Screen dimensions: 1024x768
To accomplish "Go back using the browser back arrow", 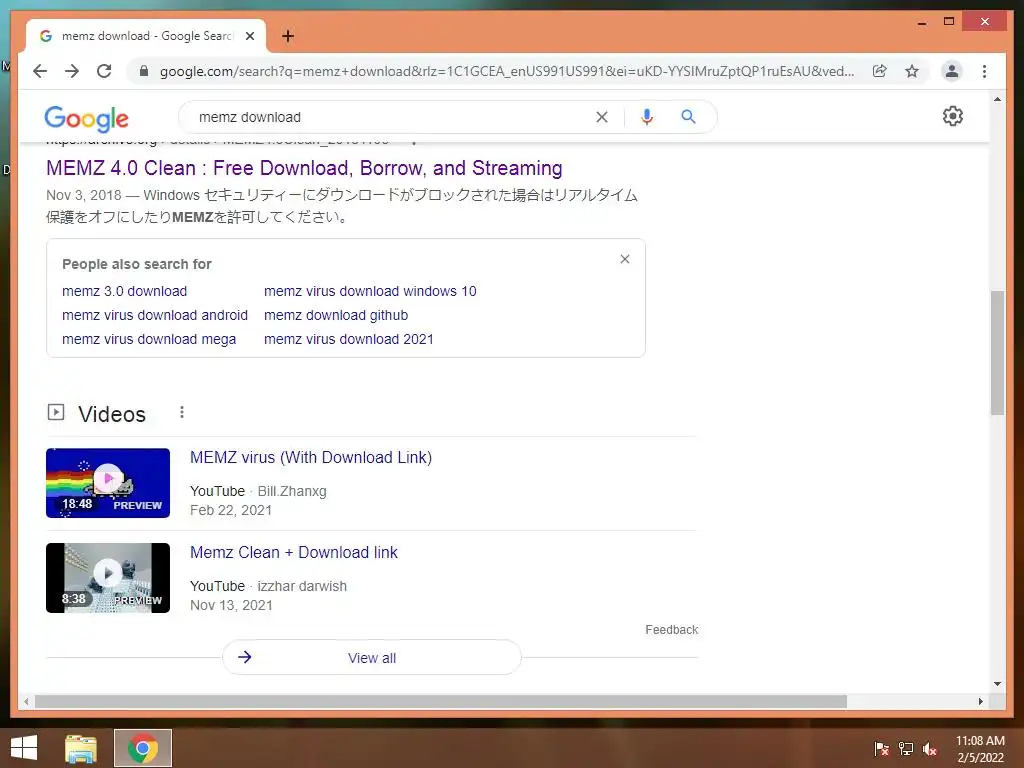I will tap(40, 71).
